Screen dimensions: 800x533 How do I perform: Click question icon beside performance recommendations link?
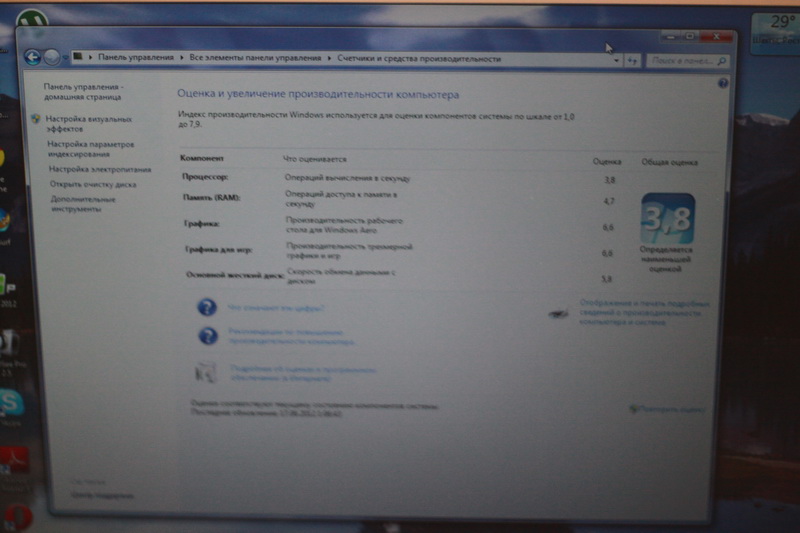pos(208,336)
